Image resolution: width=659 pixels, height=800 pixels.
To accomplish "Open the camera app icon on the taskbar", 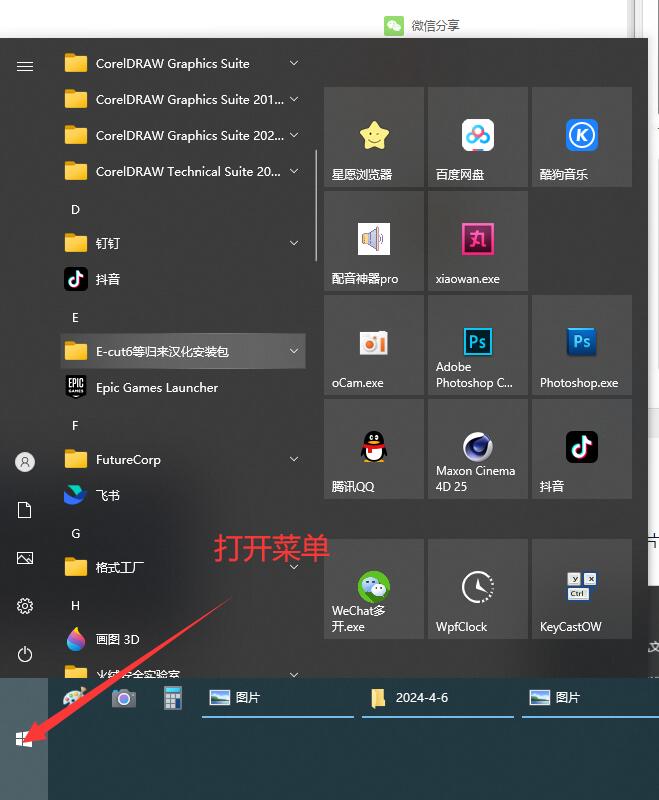I will click(124, 698).
